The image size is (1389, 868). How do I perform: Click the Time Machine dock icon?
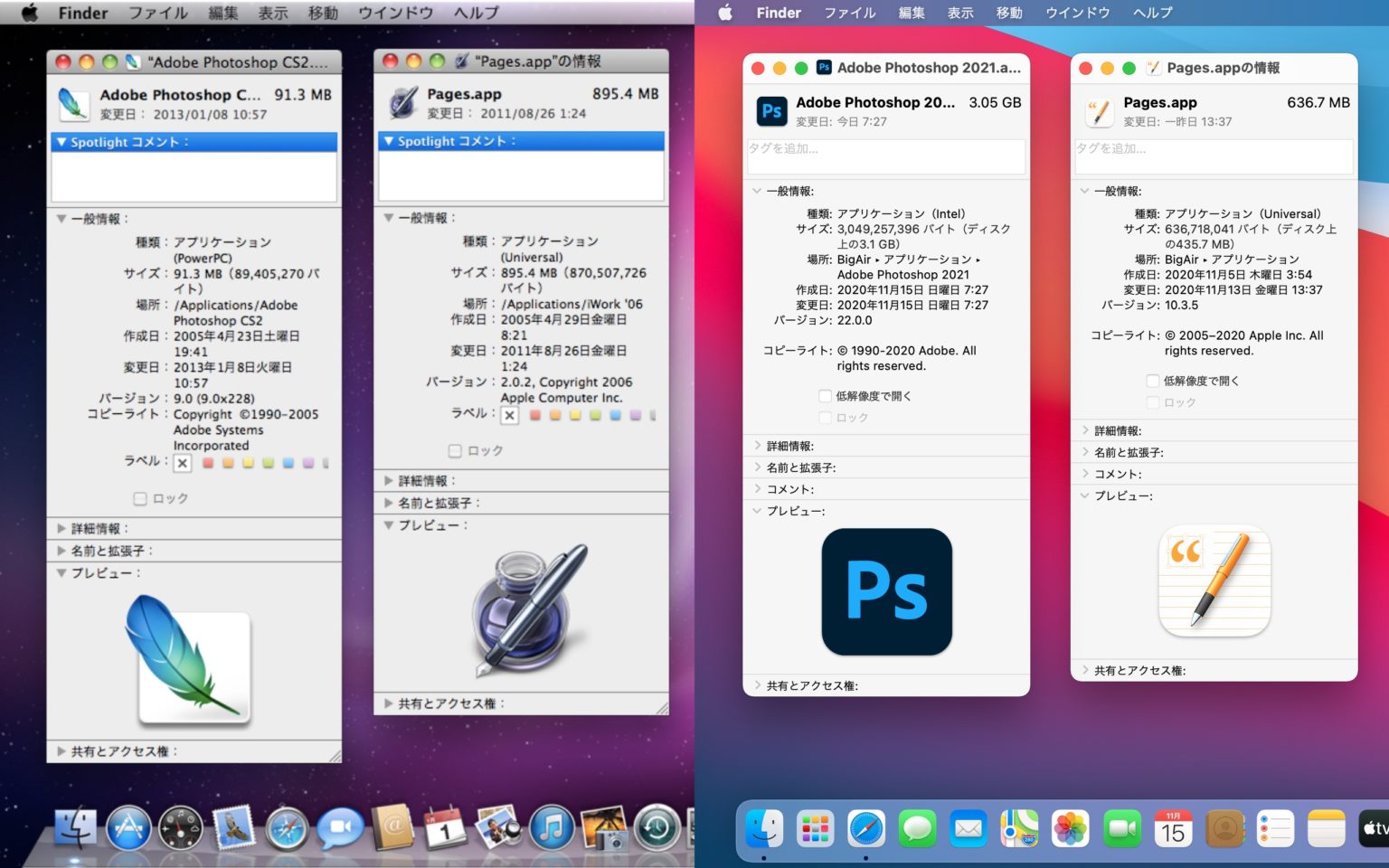pos(657,828)
